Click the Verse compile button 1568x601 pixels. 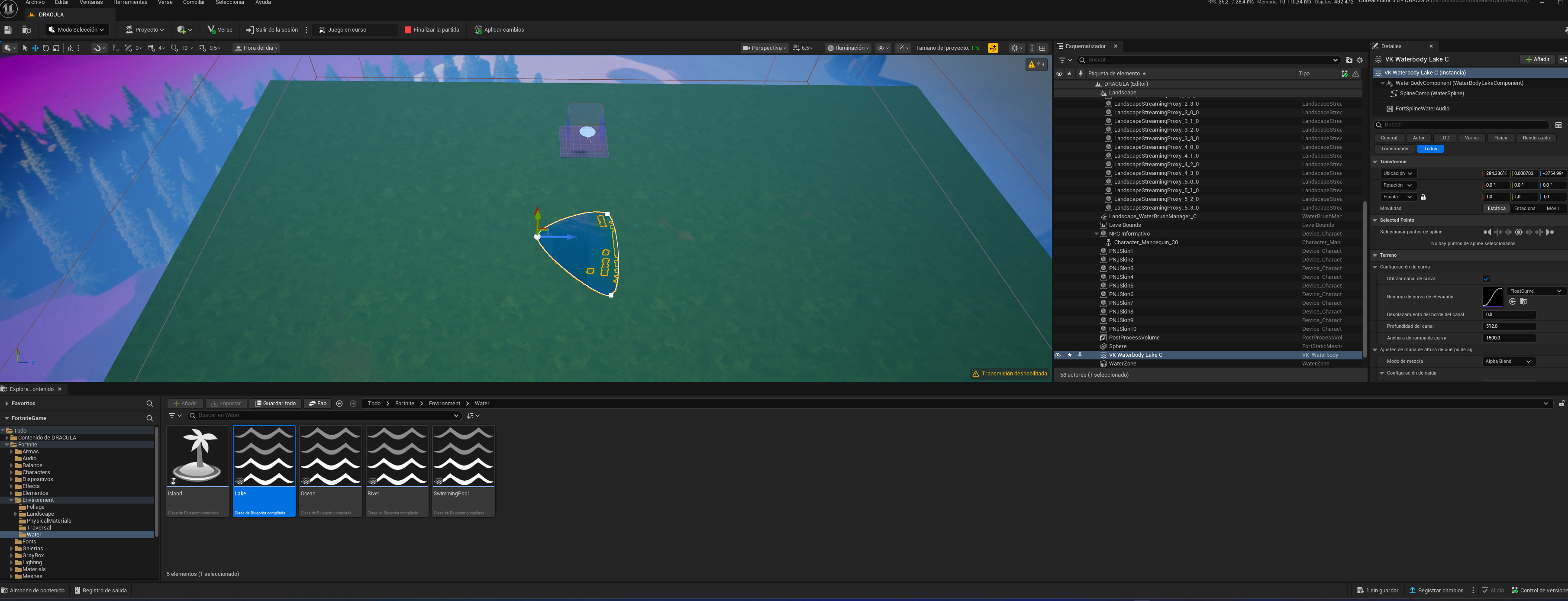click(x=219, y=30)
